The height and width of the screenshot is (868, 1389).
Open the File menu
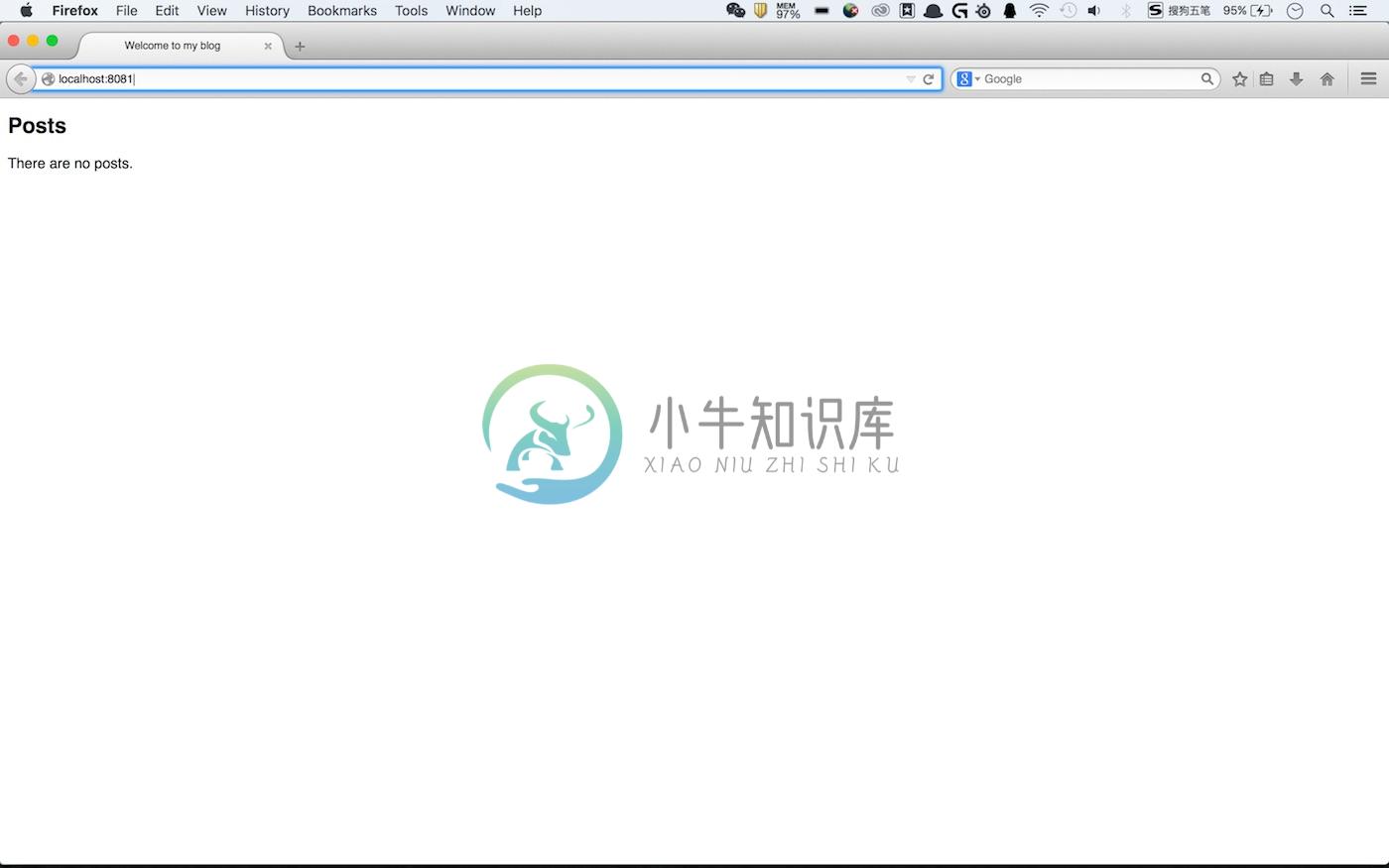[126, 11]
